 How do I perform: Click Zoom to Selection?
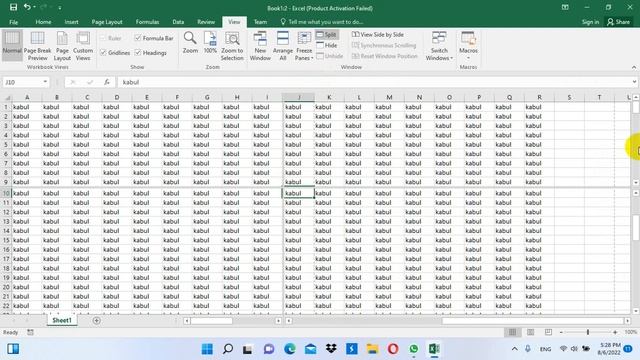232,46
